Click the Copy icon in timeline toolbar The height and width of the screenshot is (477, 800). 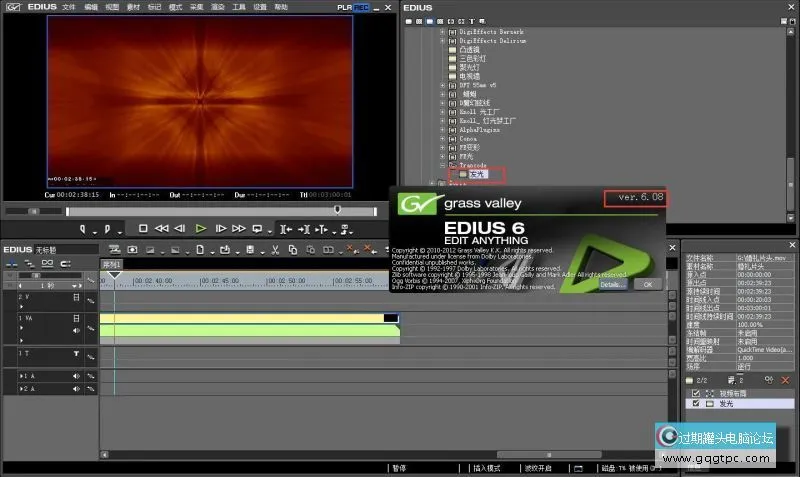(x=292, y=249)
